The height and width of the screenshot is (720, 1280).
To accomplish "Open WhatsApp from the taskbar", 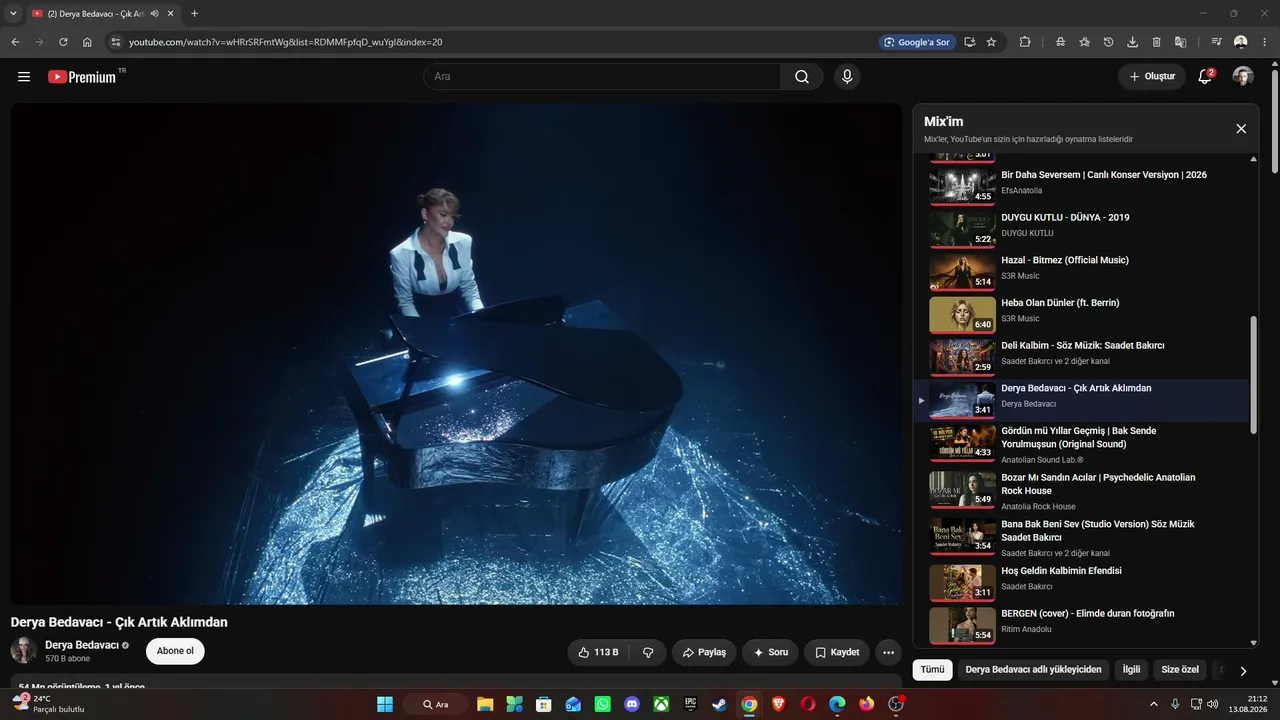I will point(602,704).
